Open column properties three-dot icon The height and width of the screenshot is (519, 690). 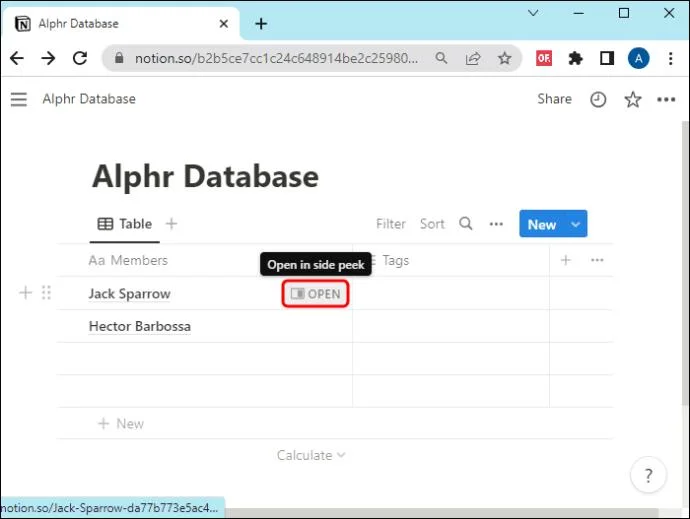pyautogui.click(x=597, y=260)
